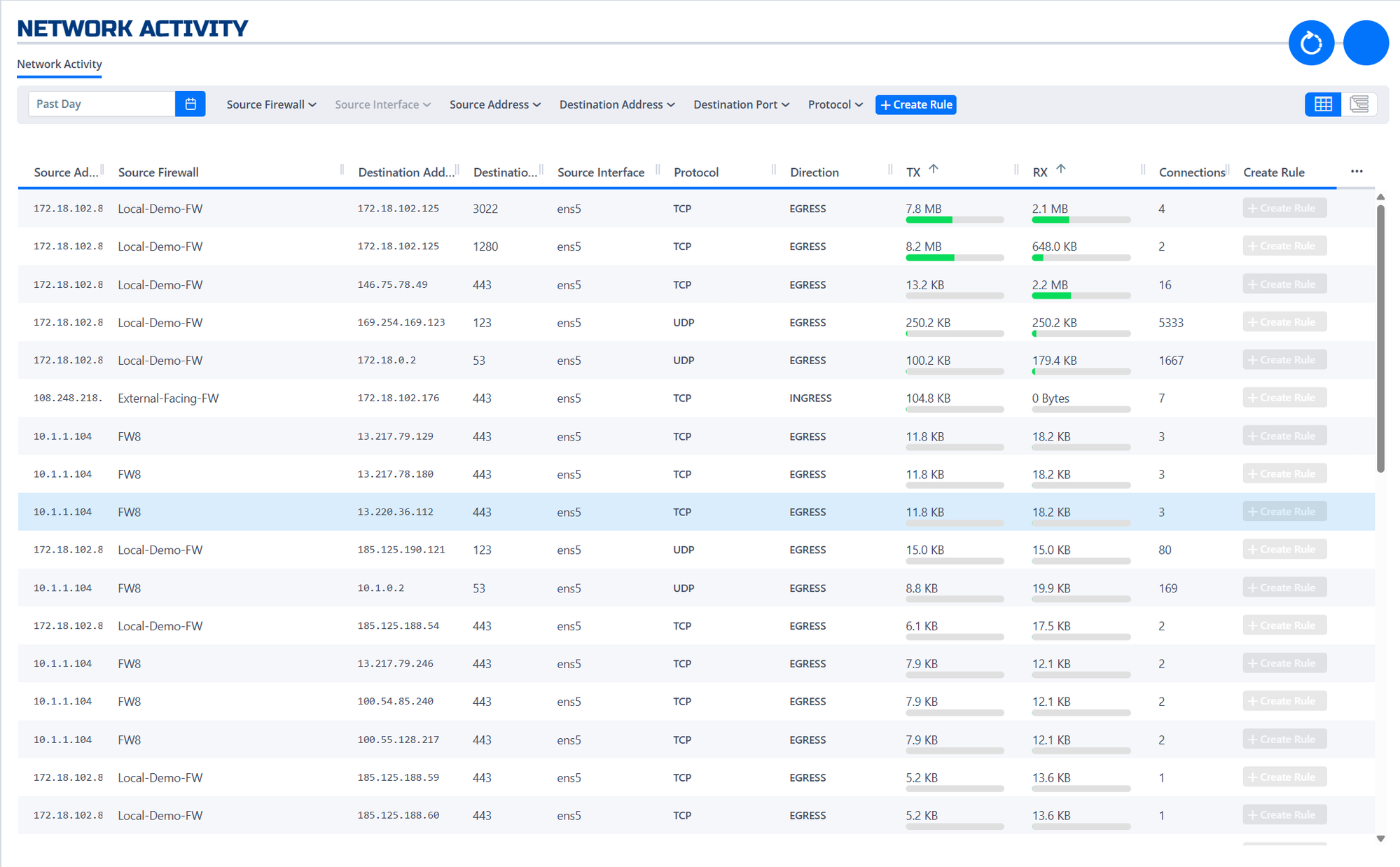
Task: Click the 13.2 KB TX value
Action: (924, 285)
